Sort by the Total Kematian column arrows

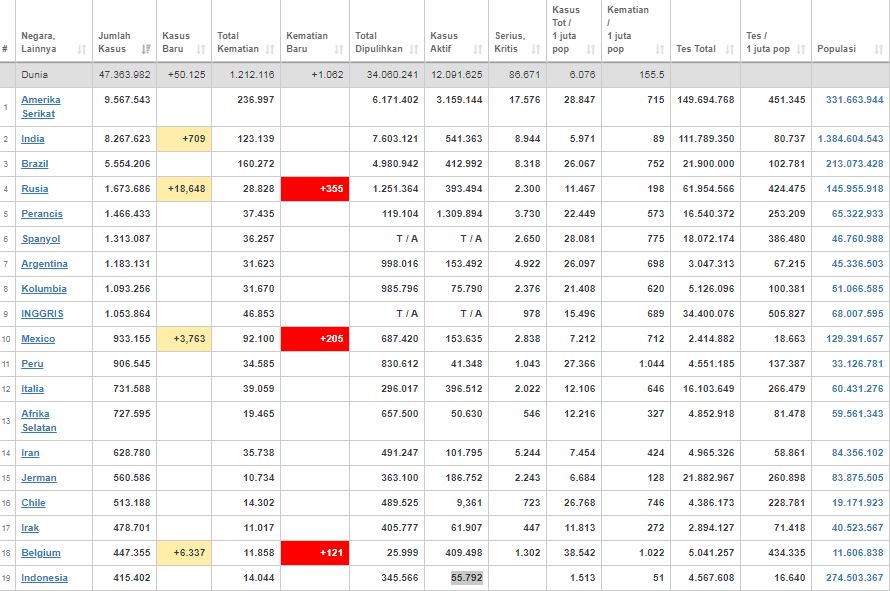pyautogui.click(x=270, y=49)
